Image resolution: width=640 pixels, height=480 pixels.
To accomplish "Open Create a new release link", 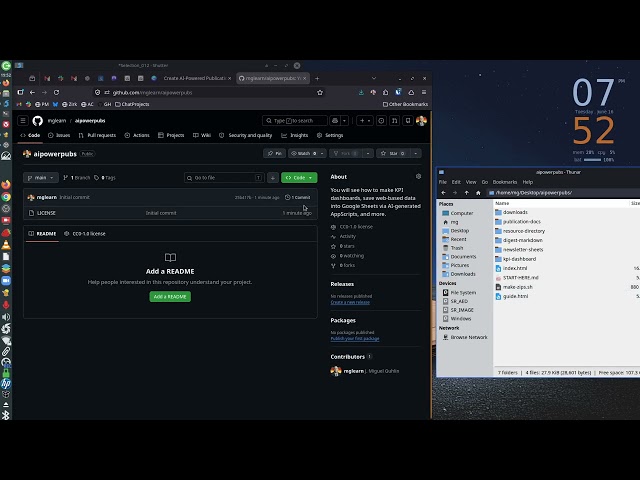I will pyautogui.click(x=350, y=302).
